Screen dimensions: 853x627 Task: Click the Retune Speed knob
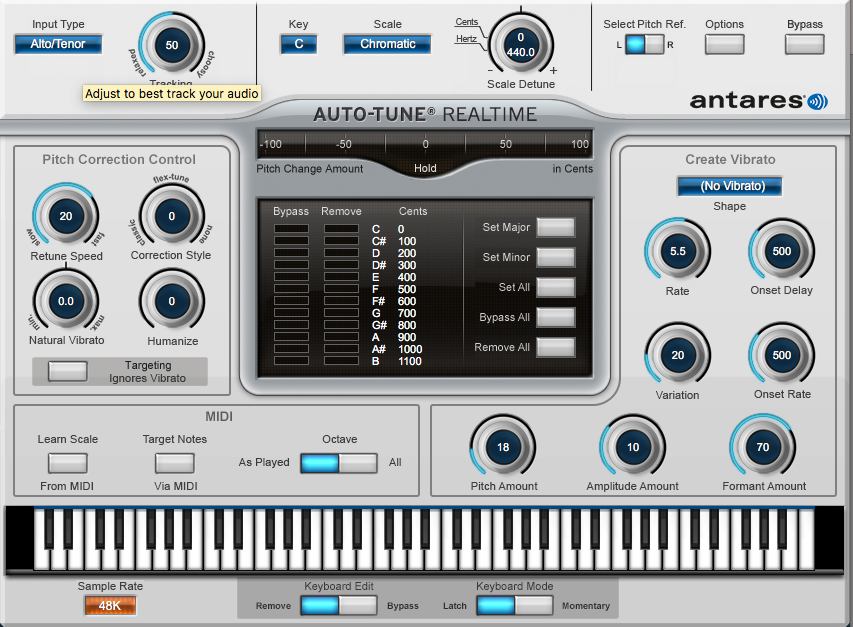(66, 216)
